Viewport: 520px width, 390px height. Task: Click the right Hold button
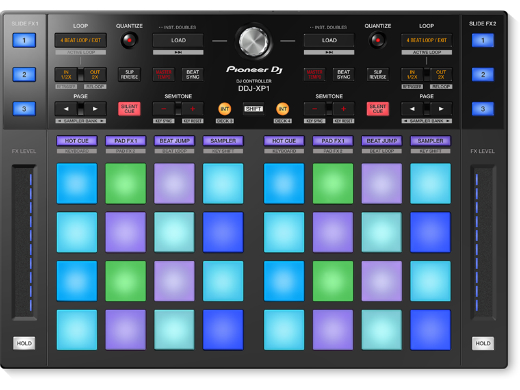[483, 343]
